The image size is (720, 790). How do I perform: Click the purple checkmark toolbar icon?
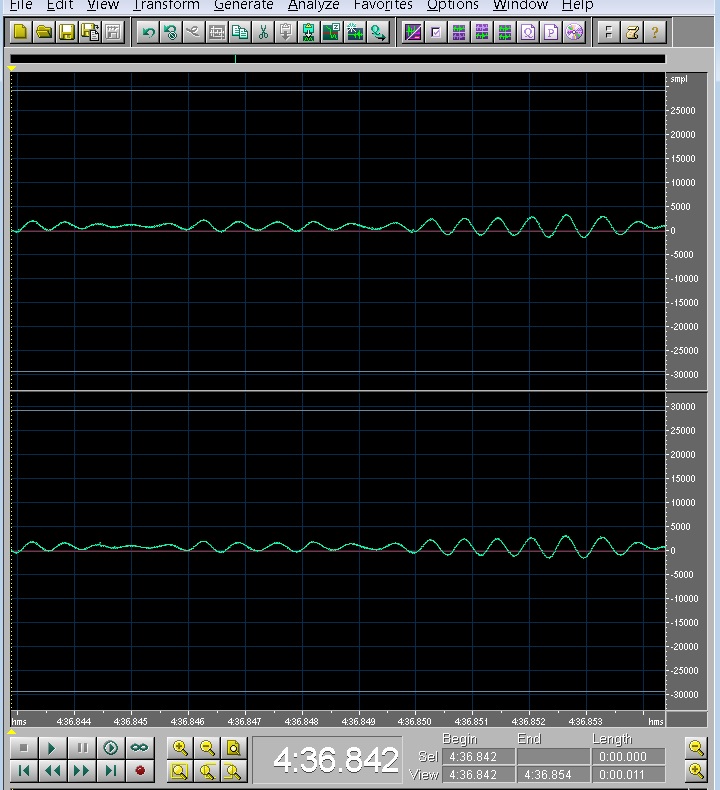(x=436, y=33)
